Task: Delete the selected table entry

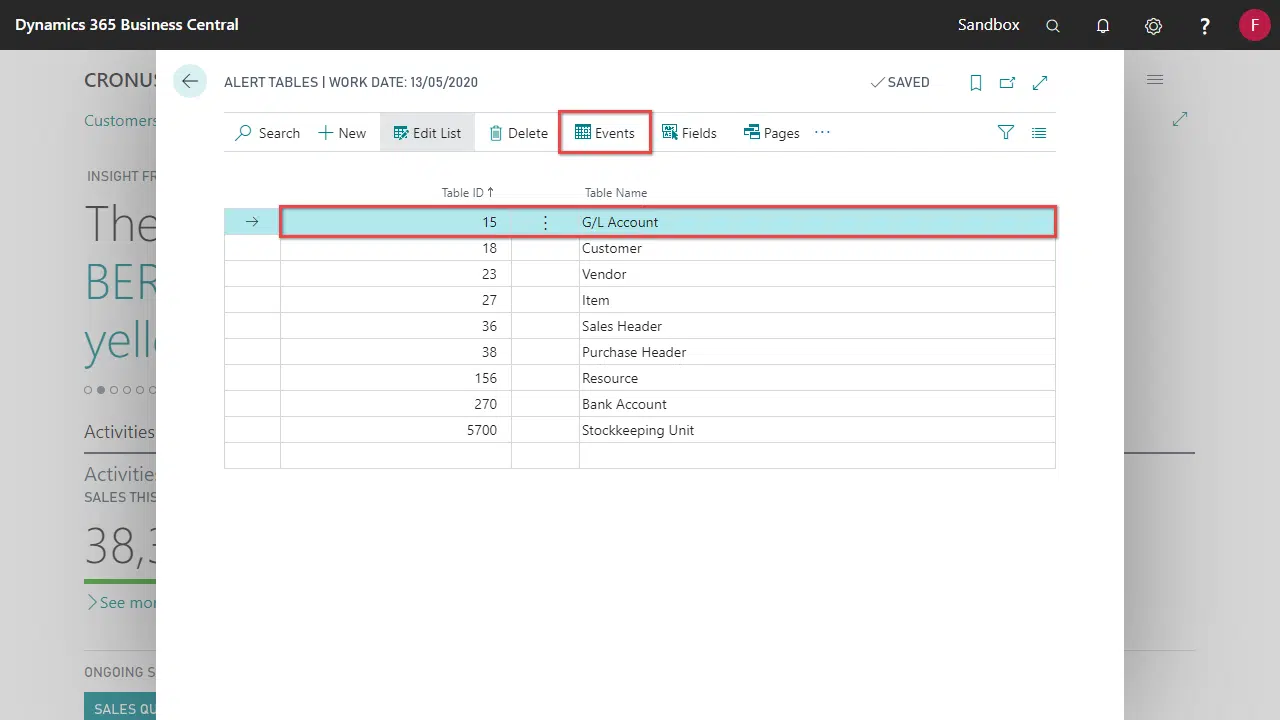Action: 518,133
